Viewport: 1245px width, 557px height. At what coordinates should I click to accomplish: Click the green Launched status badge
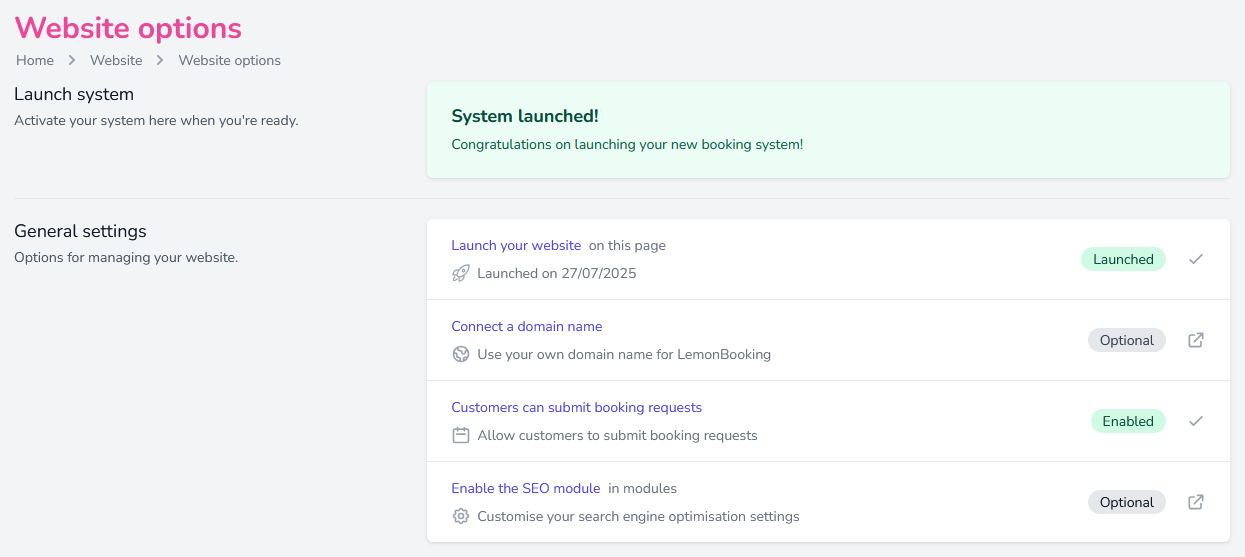[1122, 259]
